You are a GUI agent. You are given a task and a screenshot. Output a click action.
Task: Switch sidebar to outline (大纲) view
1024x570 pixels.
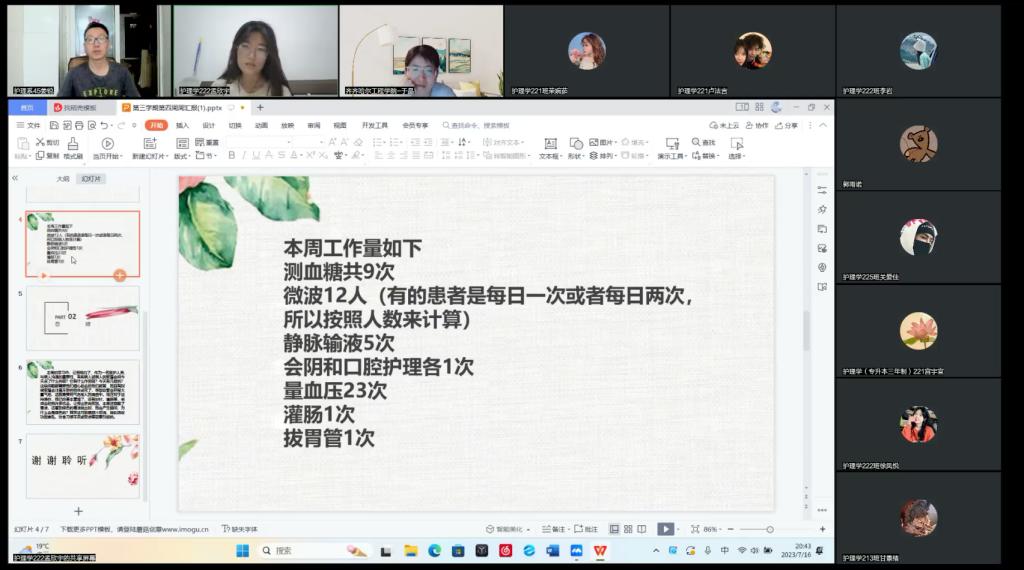[62, 179]
